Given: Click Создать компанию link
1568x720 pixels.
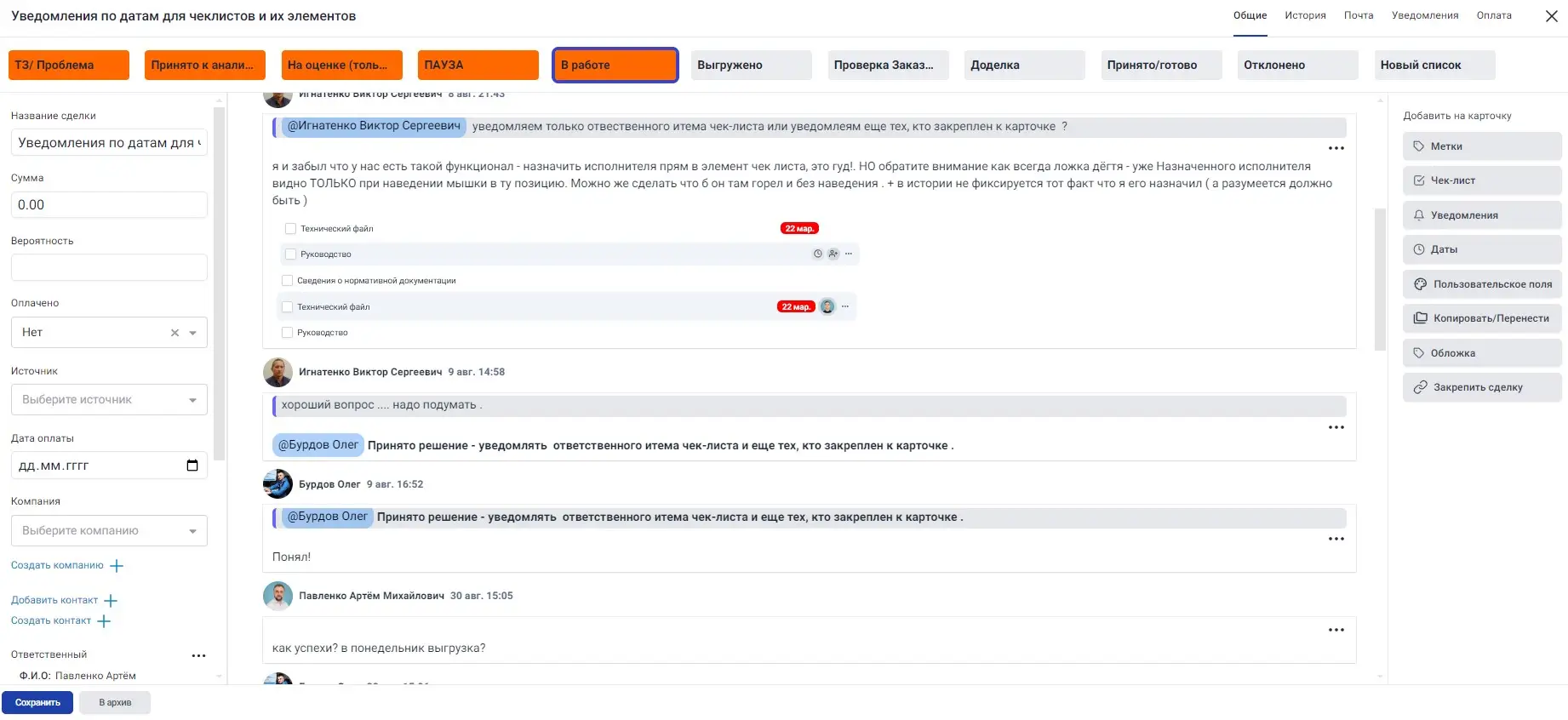Looking at the screenshot, I should point(57,565).
